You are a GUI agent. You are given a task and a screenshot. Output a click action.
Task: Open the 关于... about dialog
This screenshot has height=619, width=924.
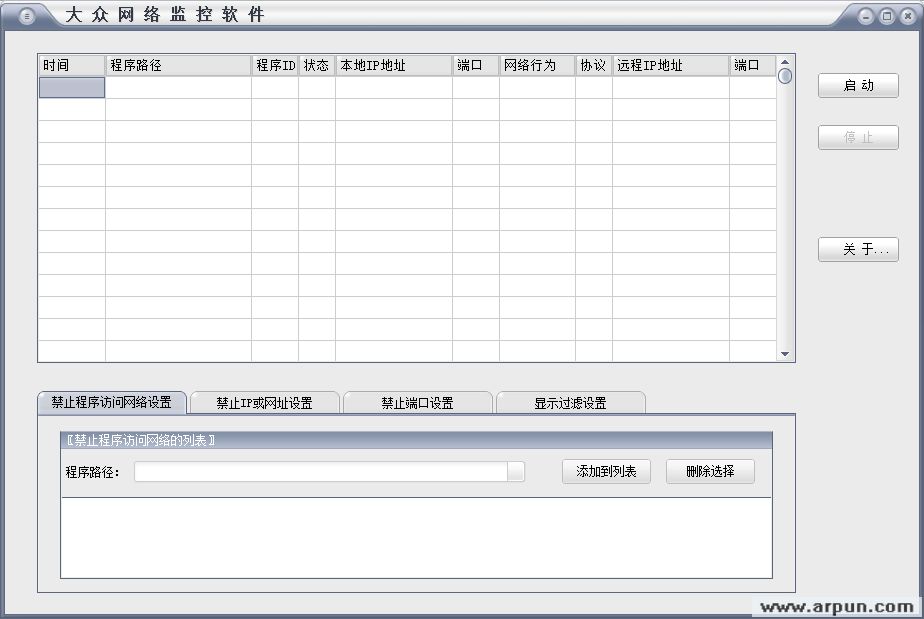click(858, 249)
